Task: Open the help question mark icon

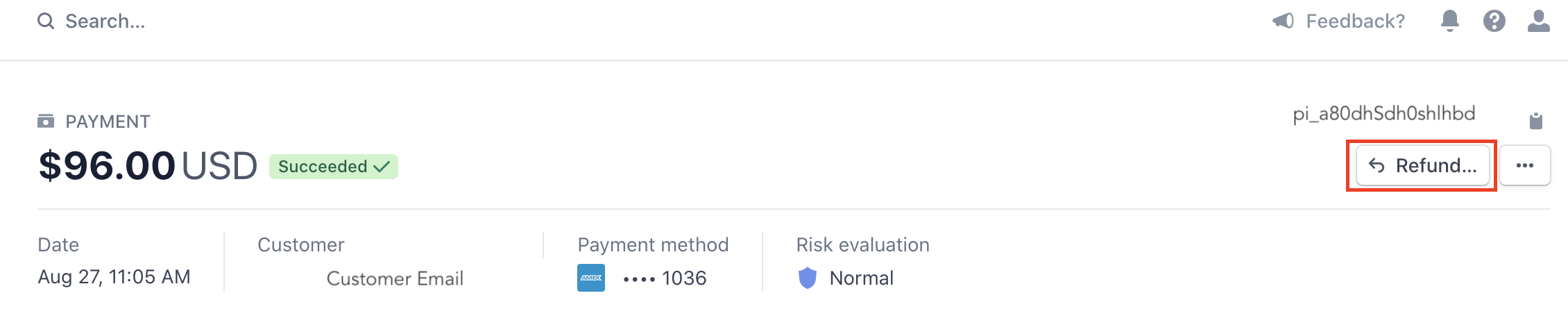Action: pos(1494,22)
